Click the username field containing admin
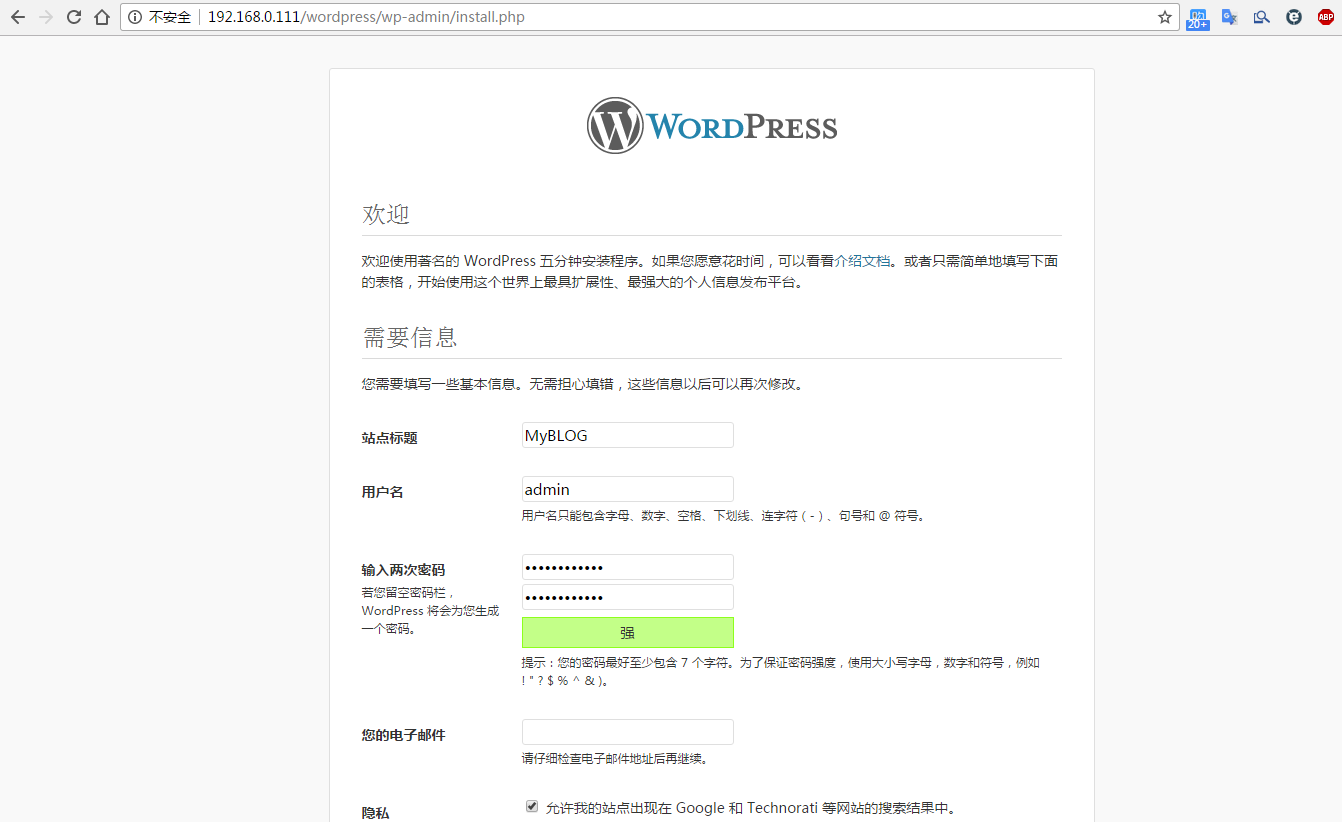Screen dimensions: 1342x822 [627, 489]
